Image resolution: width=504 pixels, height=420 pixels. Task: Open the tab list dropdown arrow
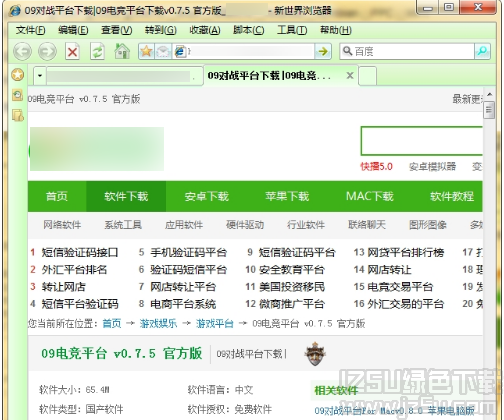pos(40,76)
